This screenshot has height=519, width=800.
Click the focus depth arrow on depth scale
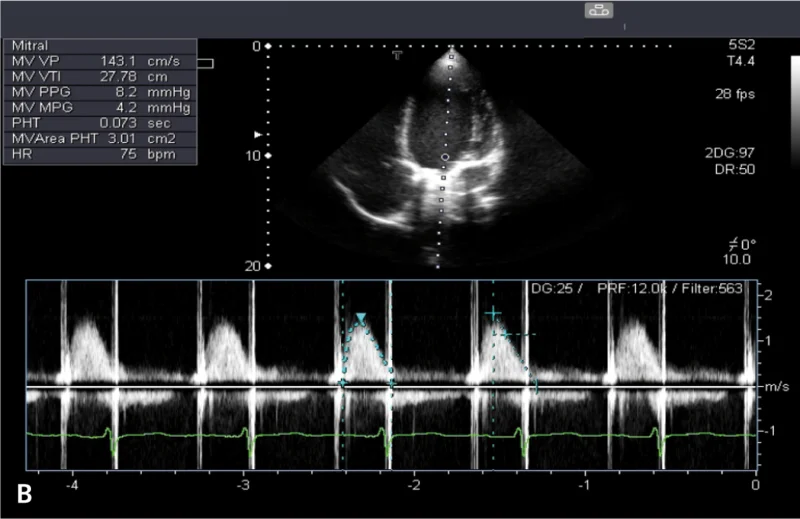click(x=258, y=135)
